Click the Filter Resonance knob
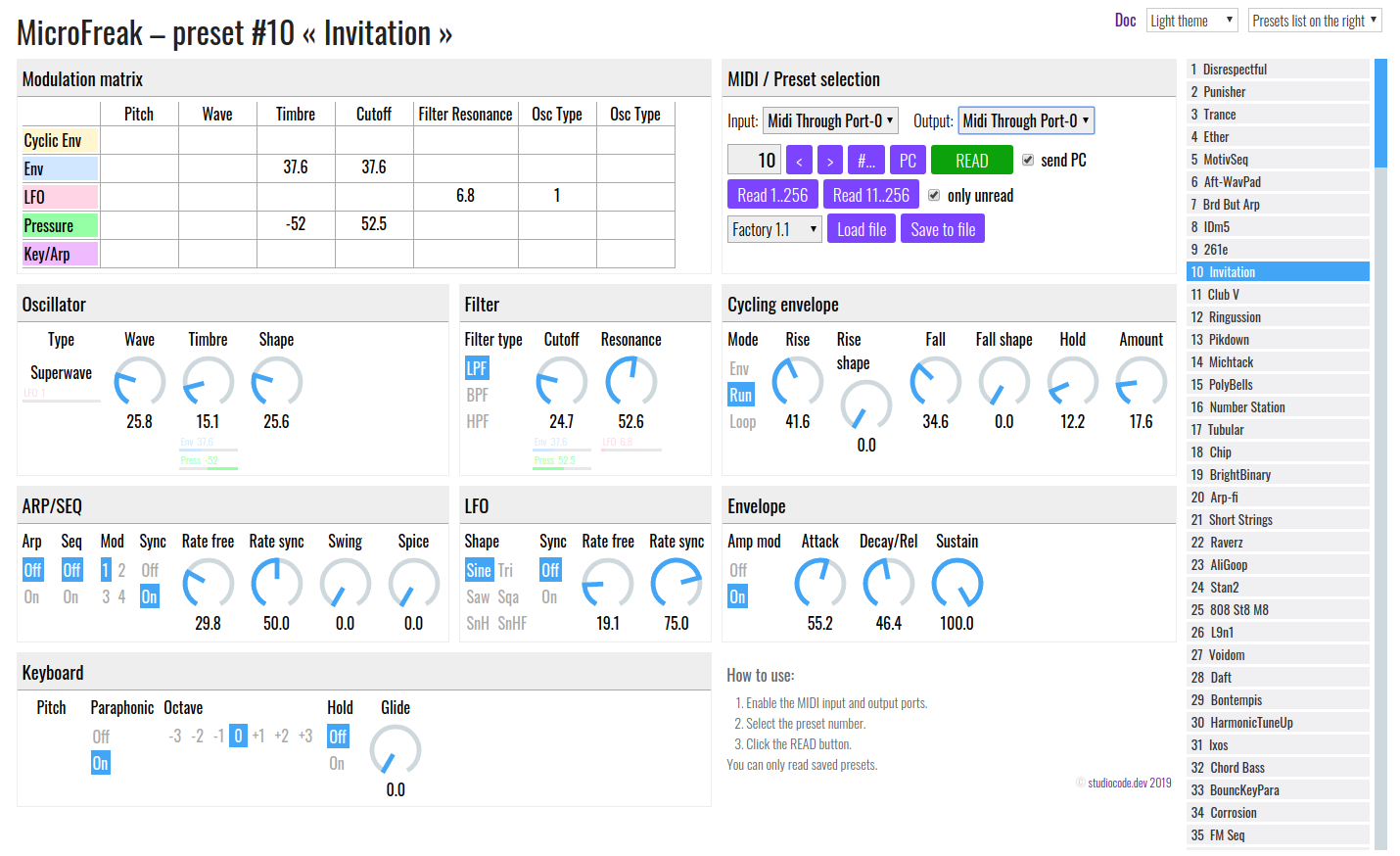Viewport: 1400px width, 856px height. coord(631,382)
